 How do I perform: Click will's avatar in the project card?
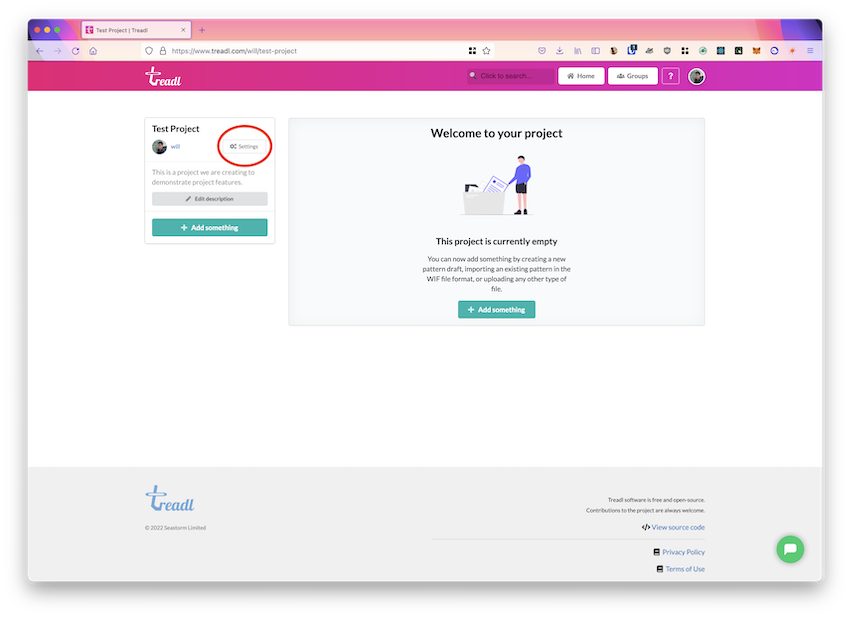coord(159,147)
